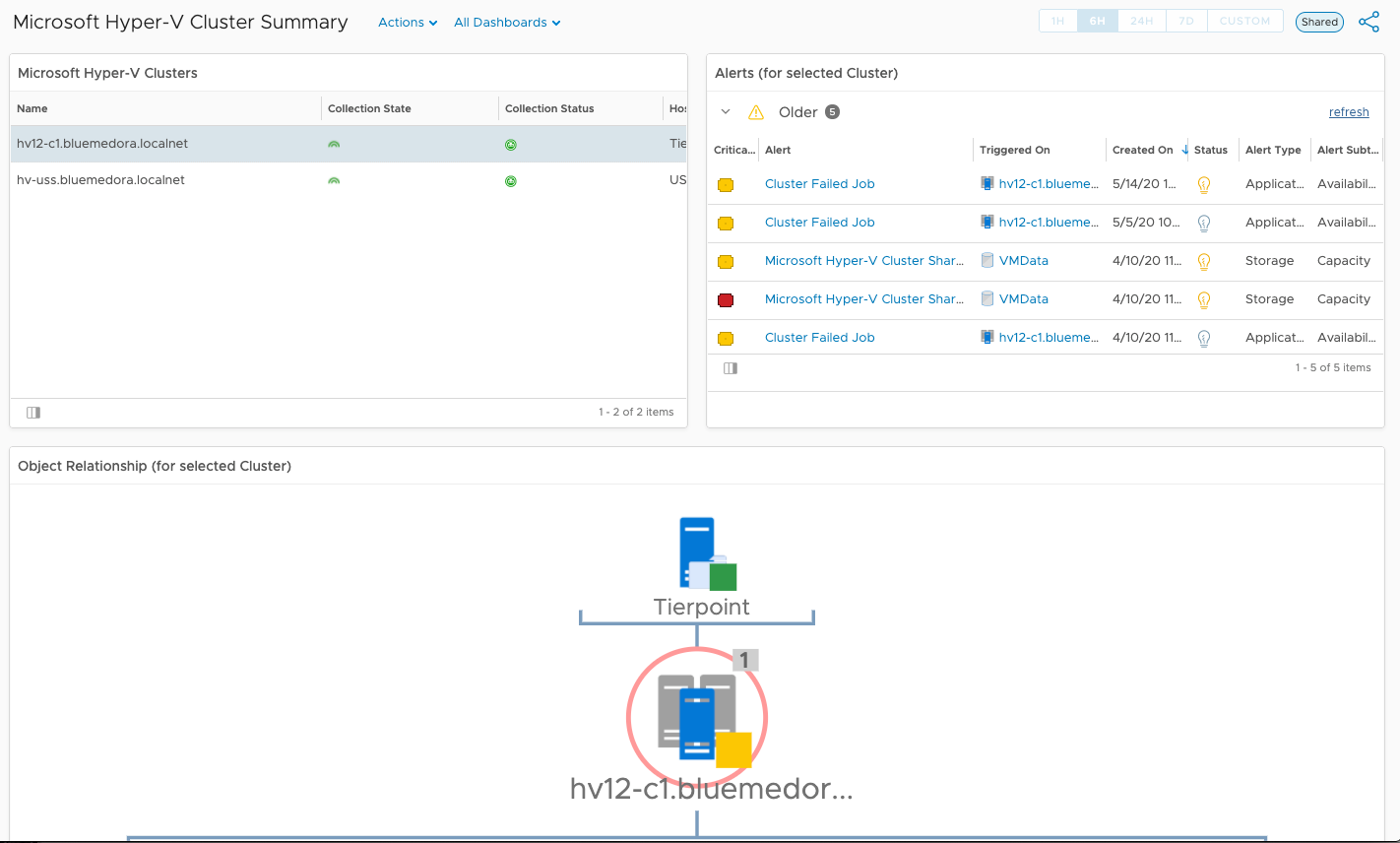1400x843 pixels.
Task: Select the 1H time range
Action: tap(1058, 21)
